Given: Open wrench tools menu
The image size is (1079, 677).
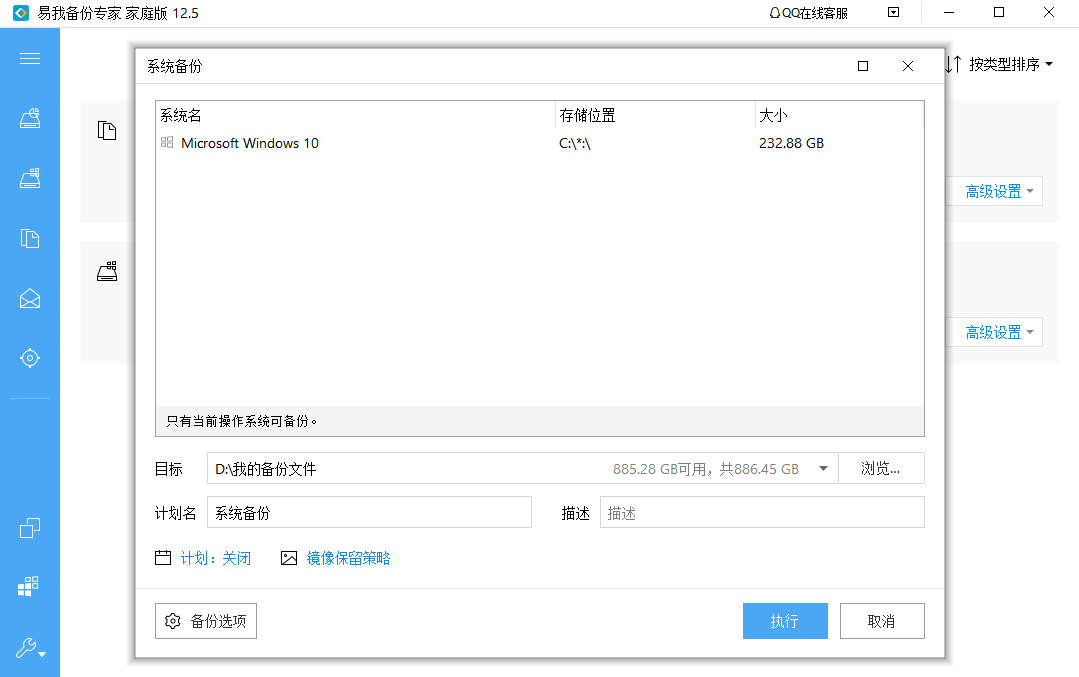Looking at the screenshot, I should pyautogui.click(x=30, y=648).
